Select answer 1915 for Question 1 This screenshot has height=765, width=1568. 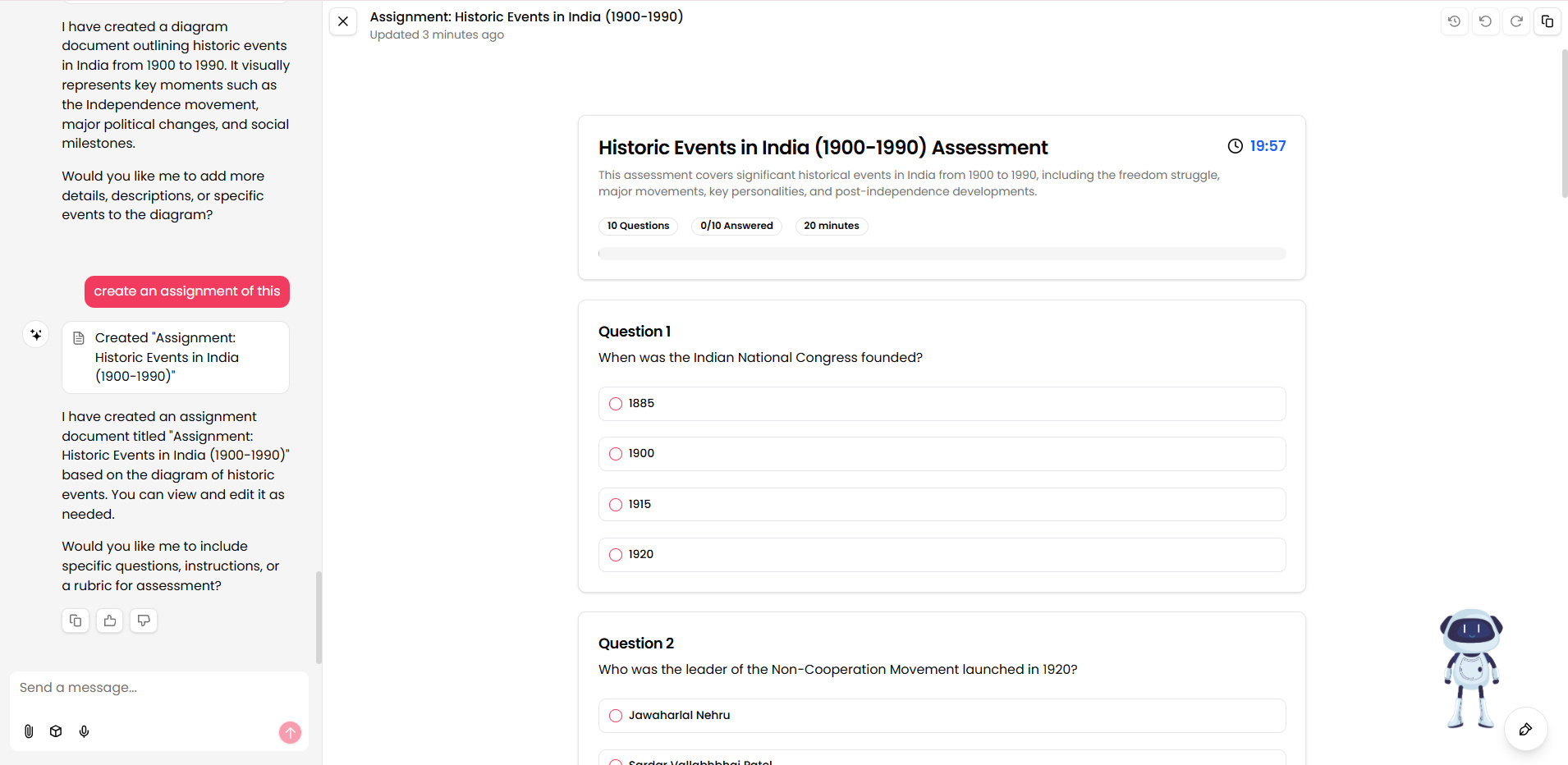tap(942, 504)
